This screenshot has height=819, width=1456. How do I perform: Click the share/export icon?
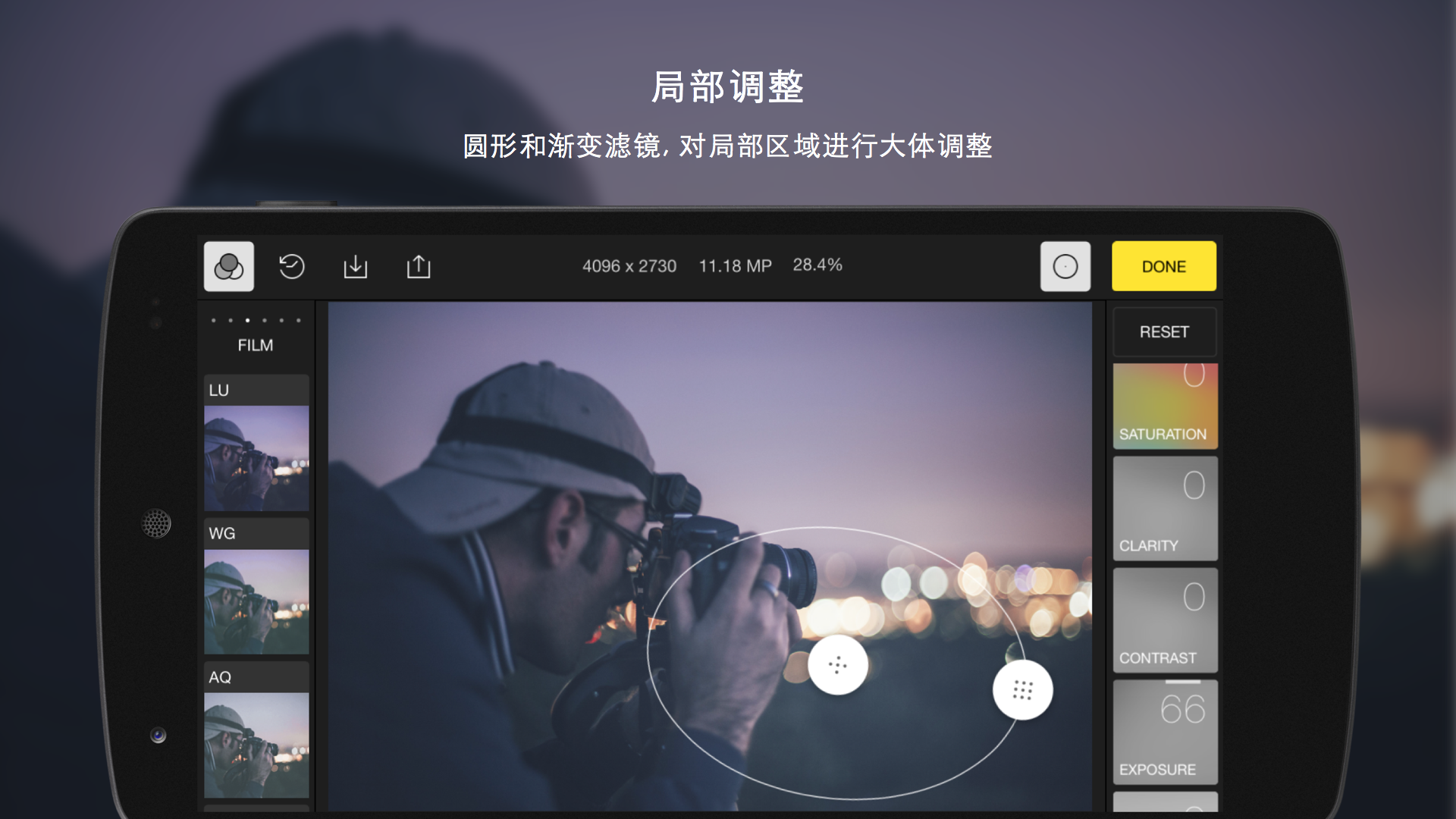(x=418, y=266)
